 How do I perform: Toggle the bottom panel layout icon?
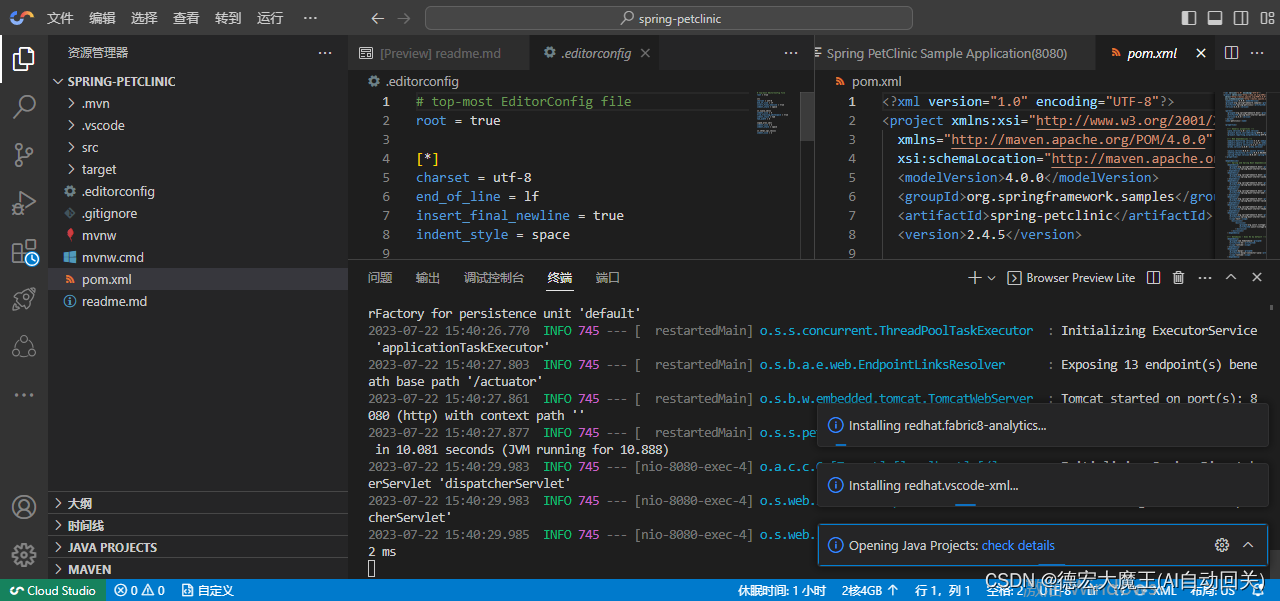pos(1215,18)
